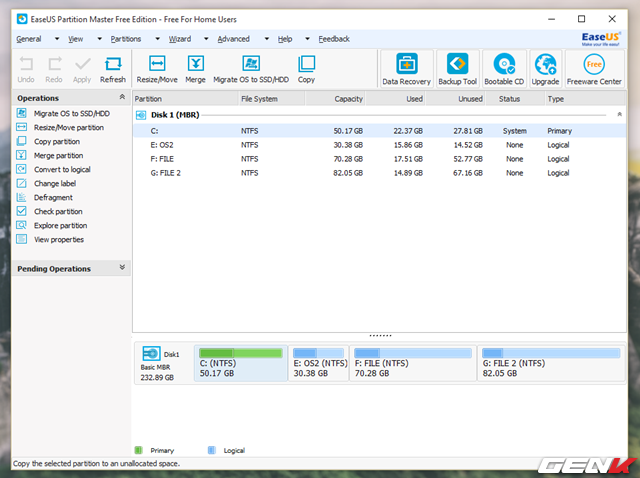Click green Primary legend swatch
The image size is (640, 478).
coord(138,450)
